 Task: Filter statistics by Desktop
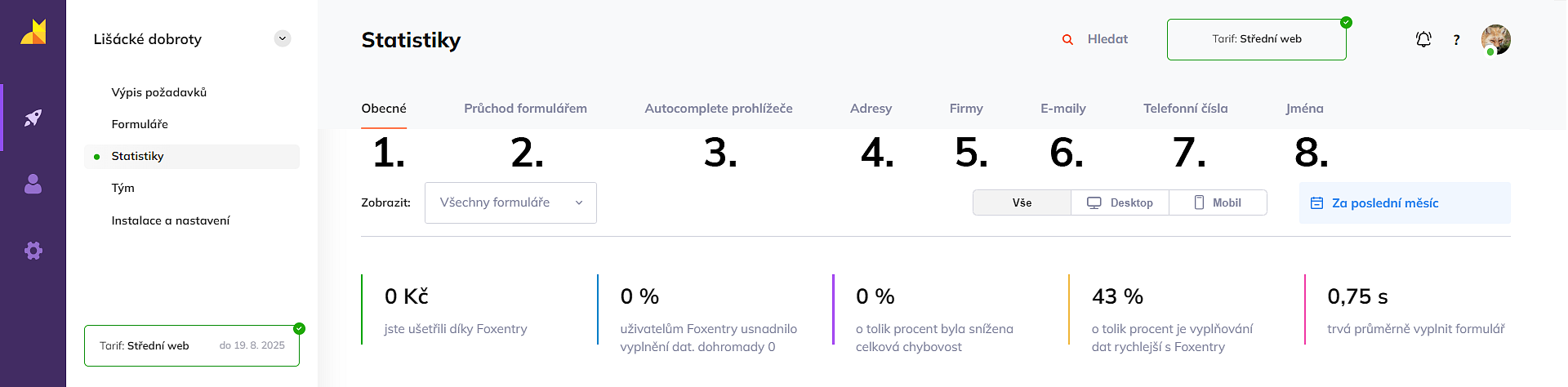(x=1120, y=202)
